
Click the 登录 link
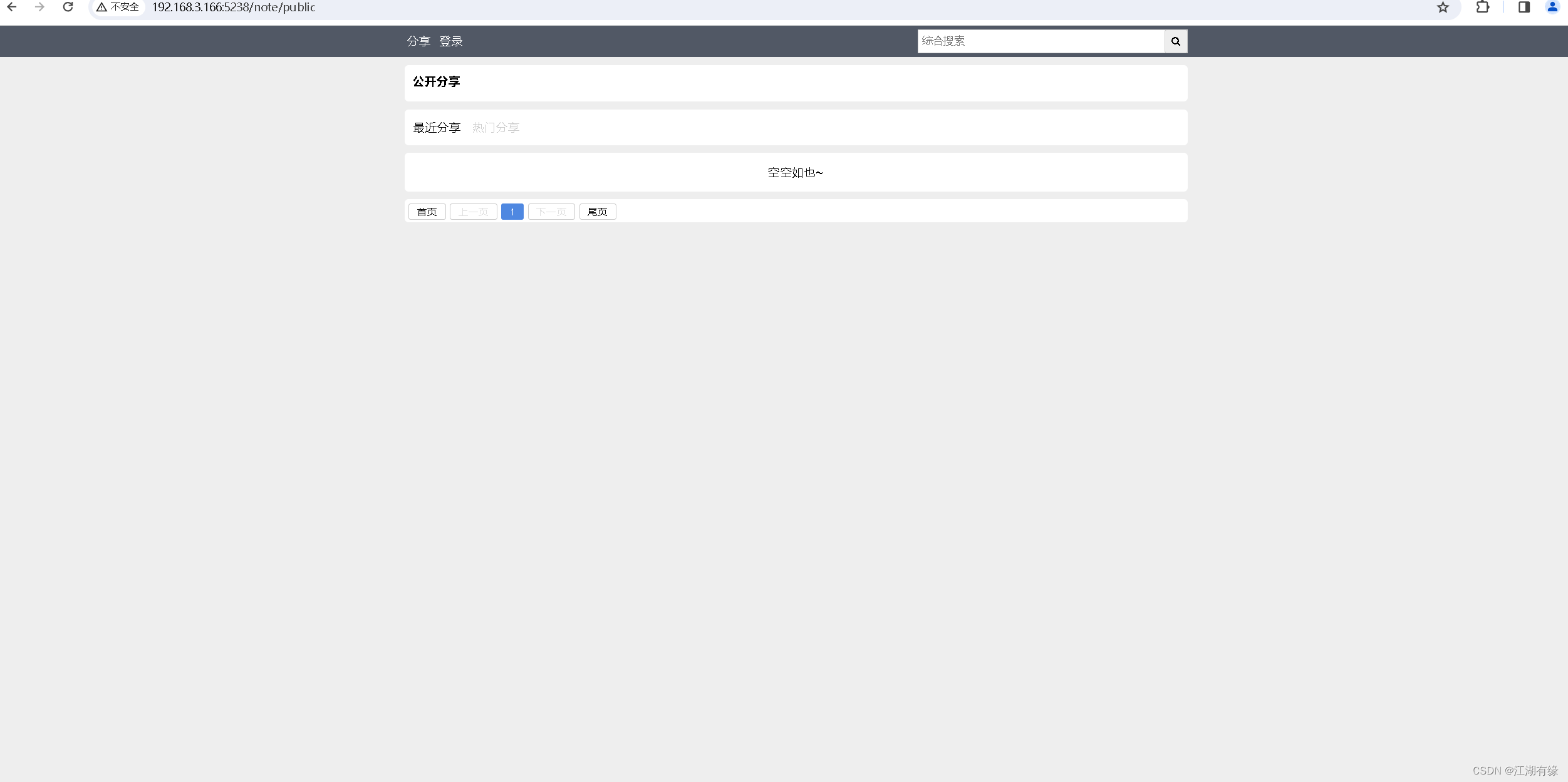450,41
